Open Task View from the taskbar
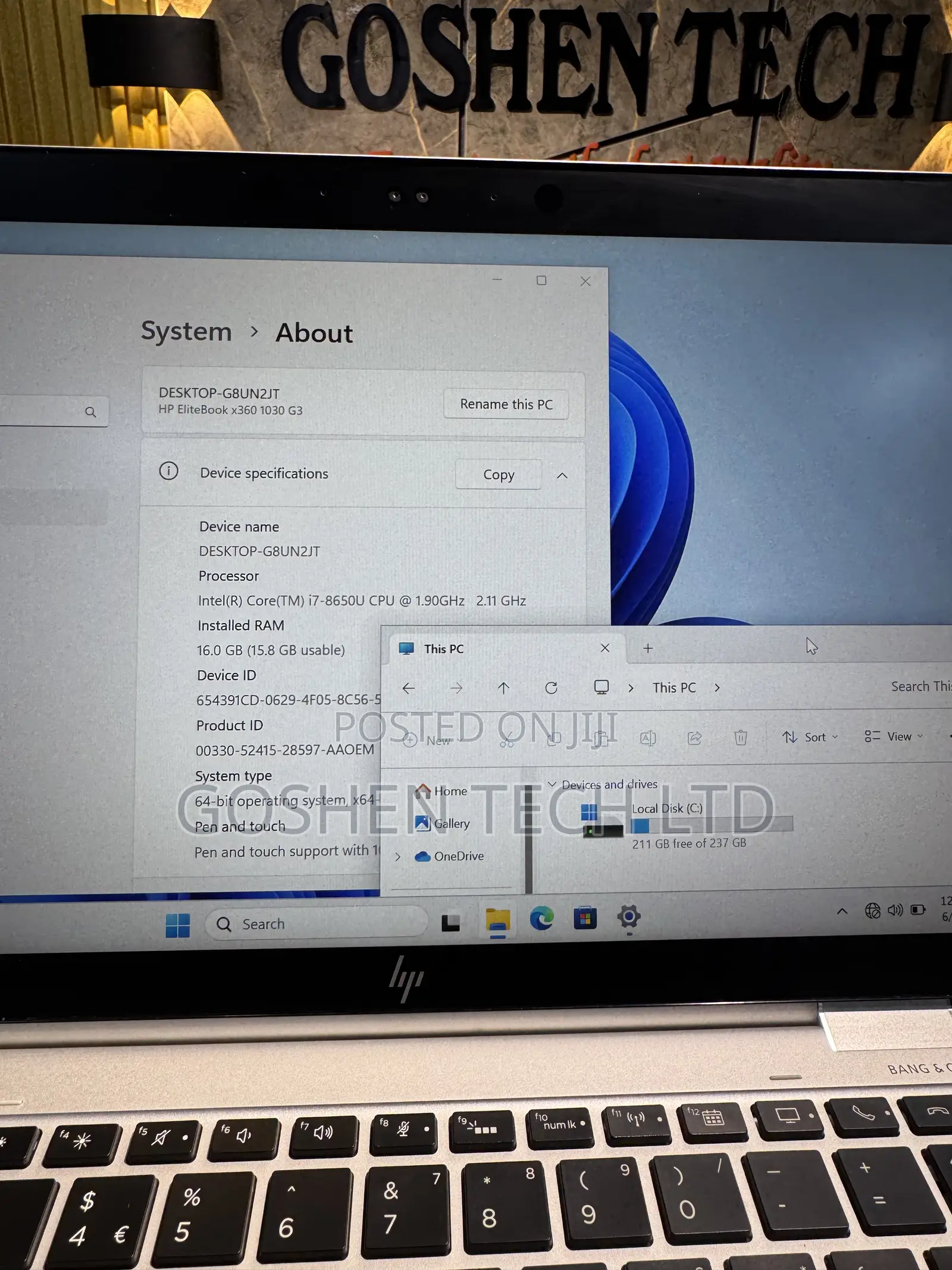Viewport: 952px width, 1270px height. [x=450, y=923]
